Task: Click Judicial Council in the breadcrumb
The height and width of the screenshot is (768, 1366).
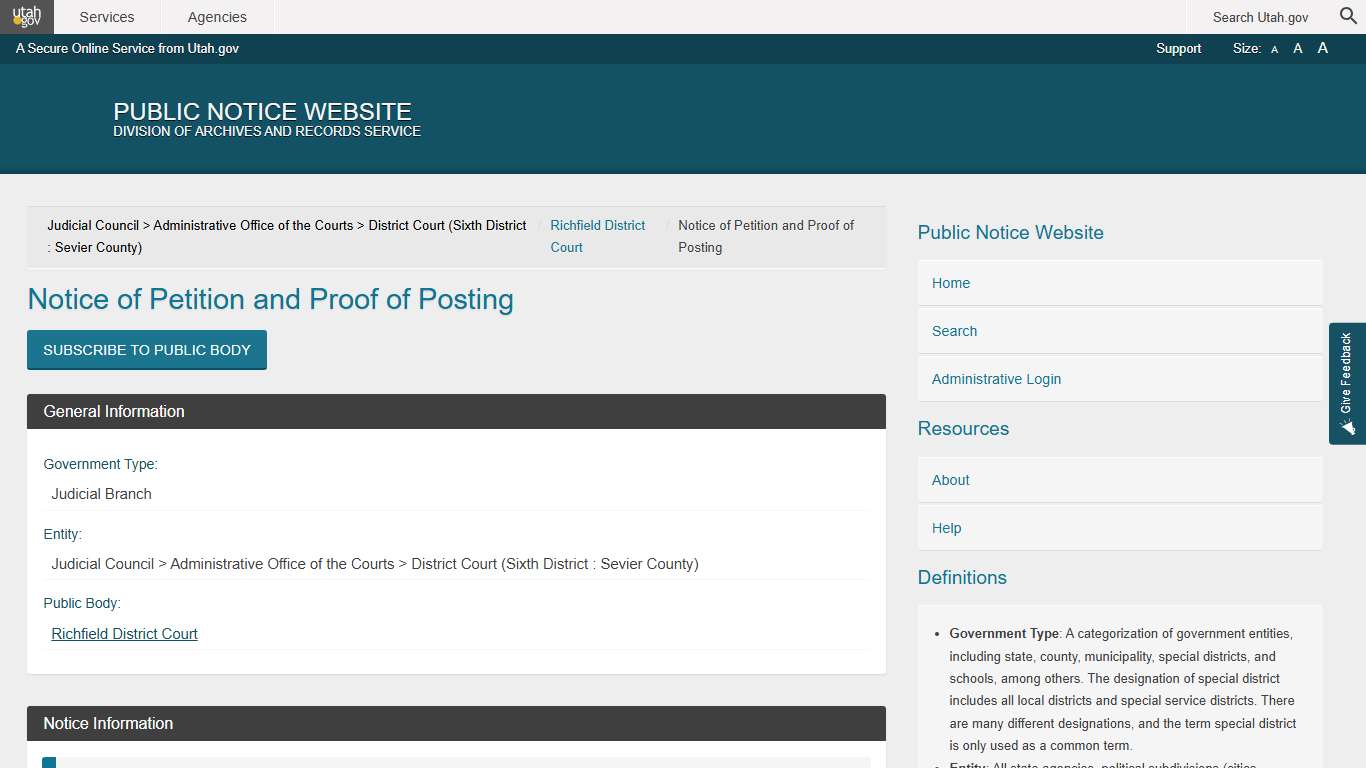Action: (92, 225)
